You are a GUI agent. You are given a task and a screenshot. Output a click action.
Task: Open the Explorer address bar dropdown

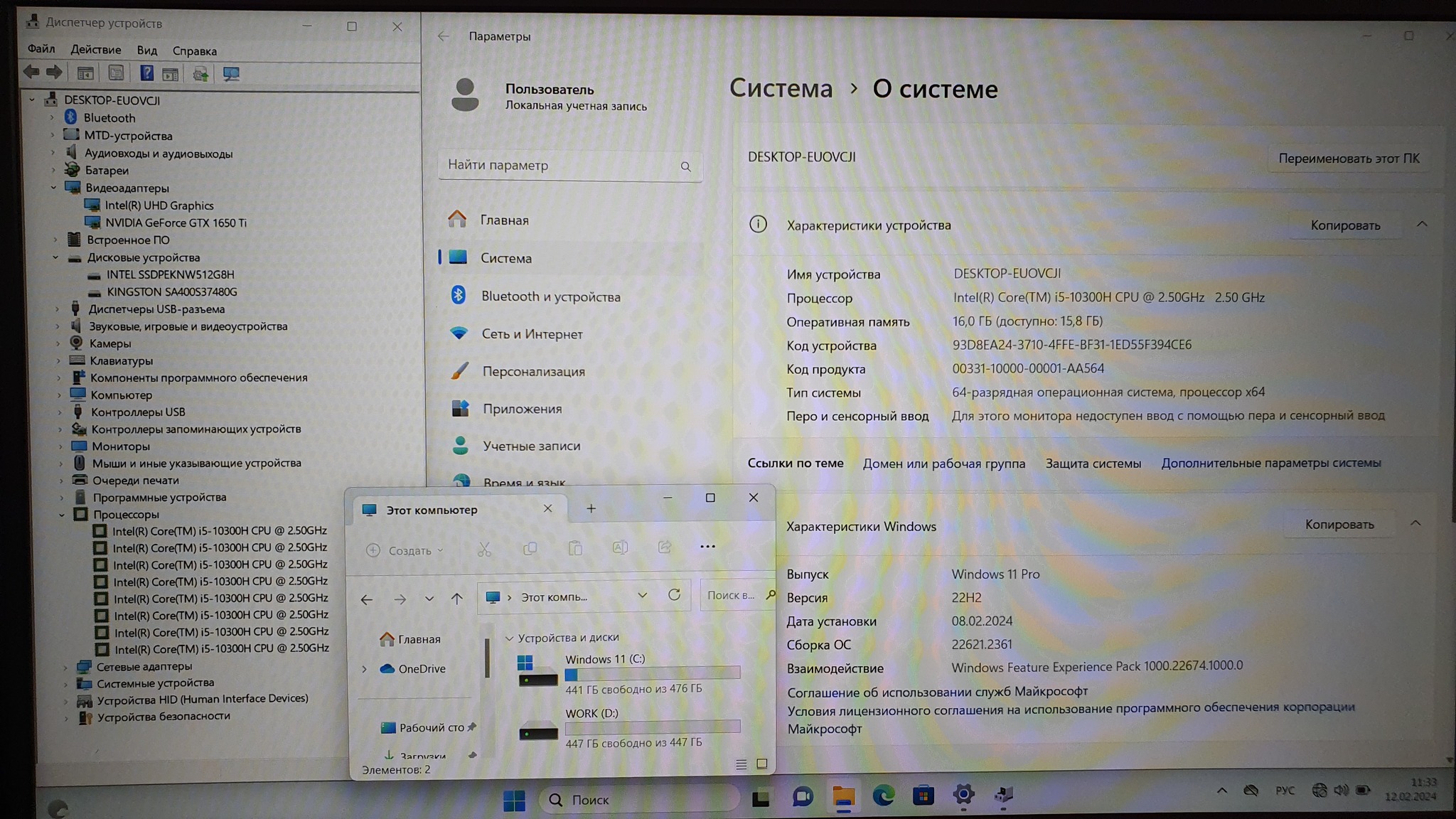click(642, 596)
